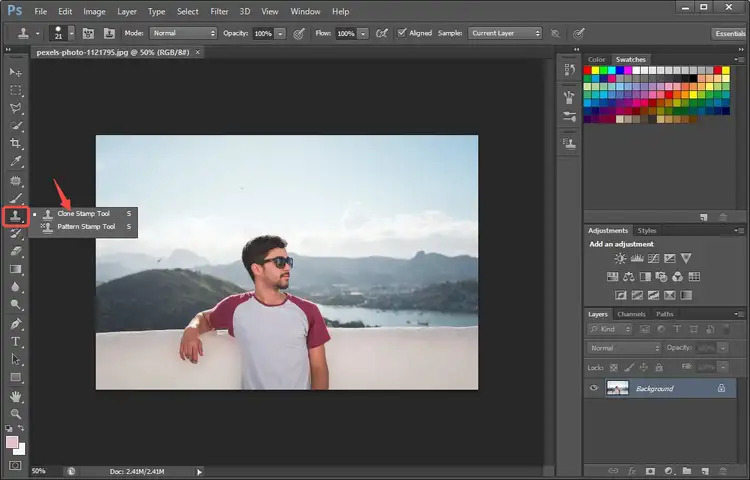
Task: Choose the Healing Brush tool
Action: [16, 181]
